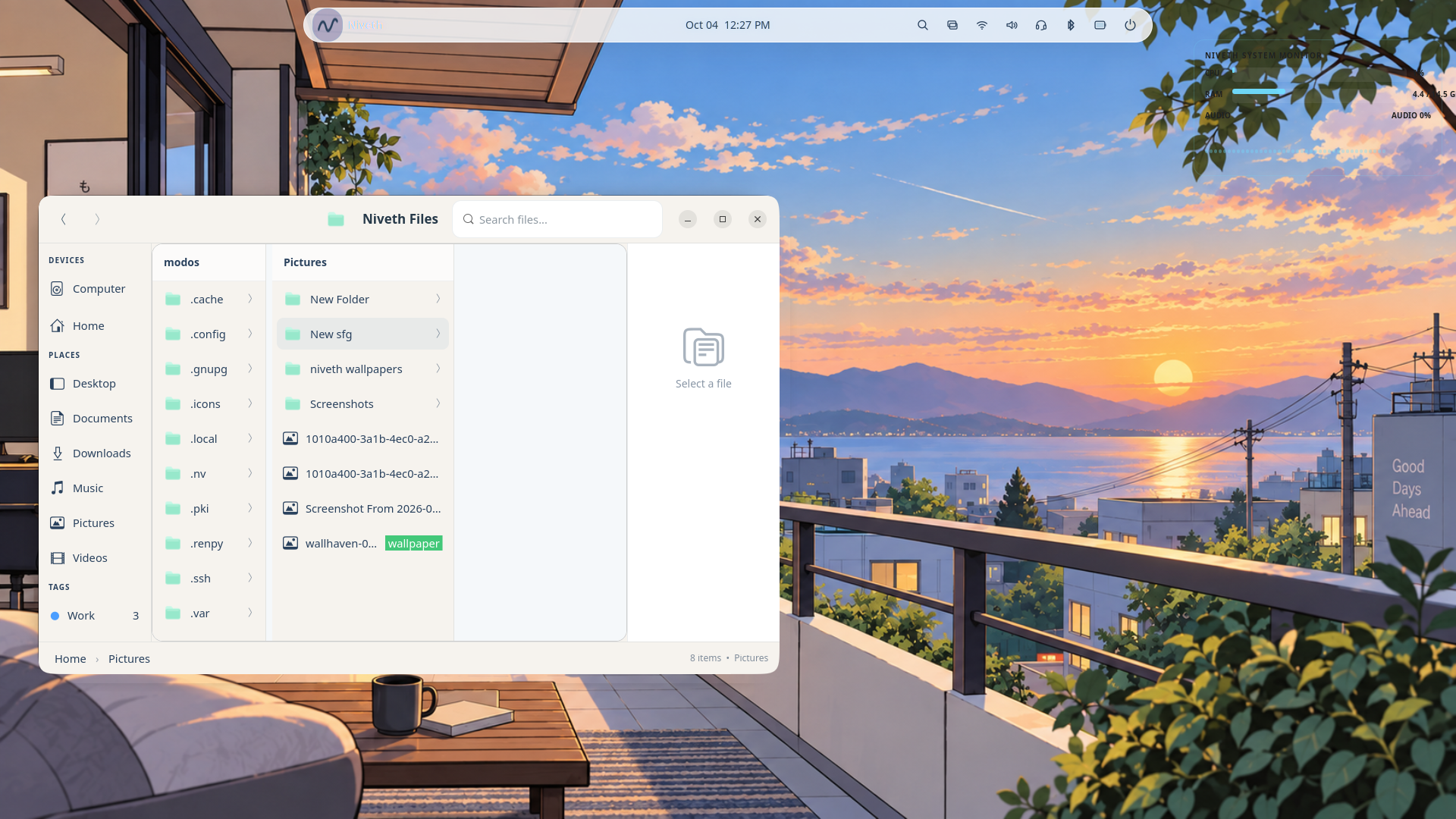Open Desktop in the Places sidebar
1456x819 pixels.
click(95, 384)
